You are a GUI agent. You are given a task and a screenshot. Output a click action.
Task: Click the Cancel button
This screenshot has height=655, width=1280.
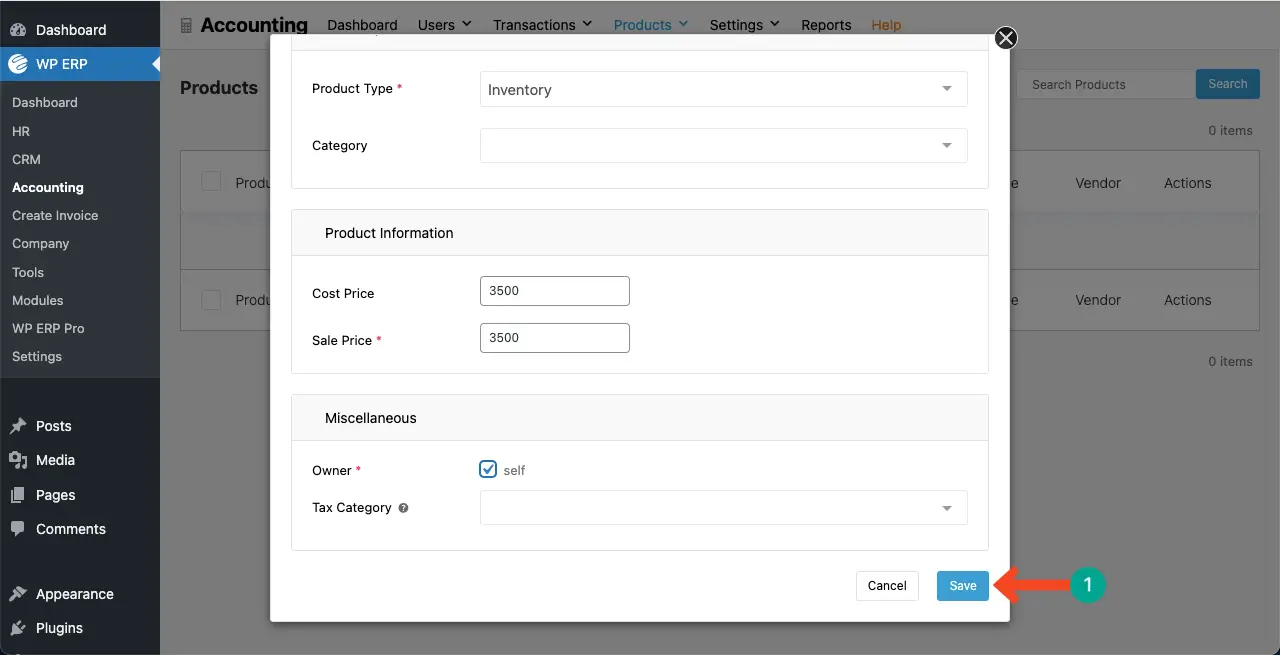click(x=887, y=586)
